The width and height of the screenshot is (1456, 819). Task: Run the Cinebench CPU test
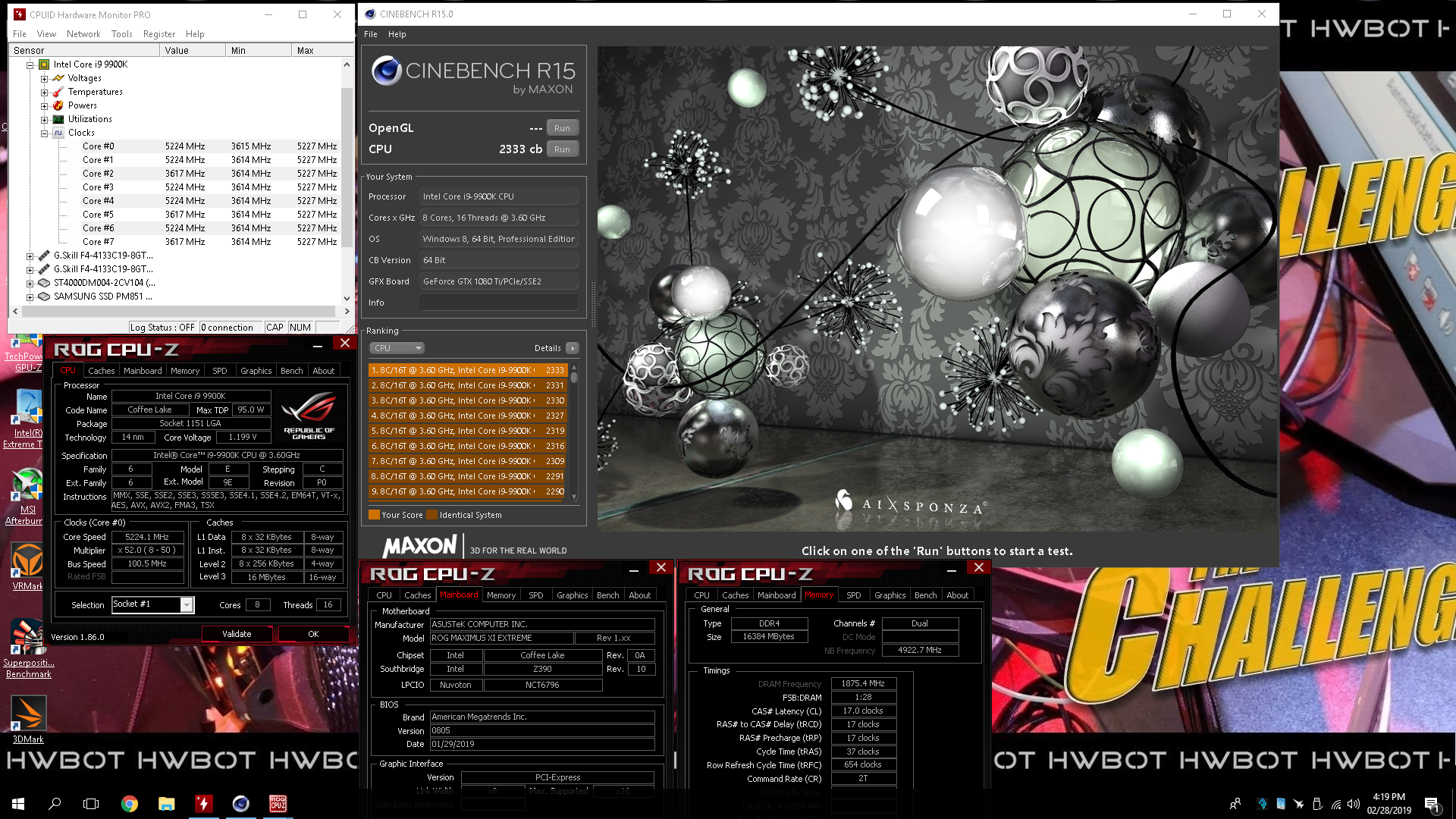click(x=562, y=149)
